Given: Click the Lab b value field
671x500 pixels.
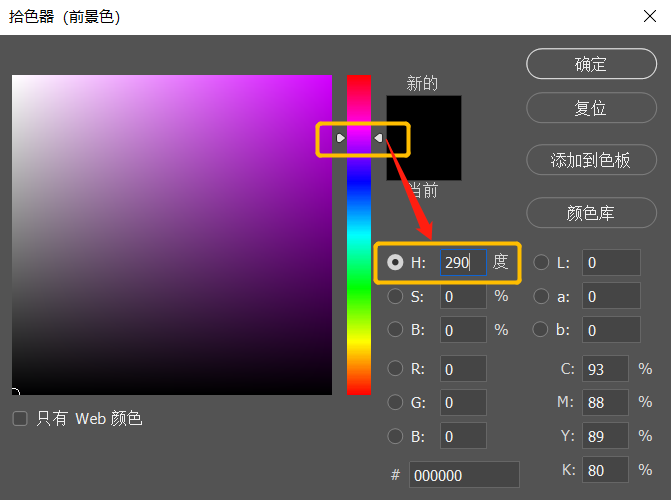Looking at the screenshot, I should pyautogui.click(x=612, y=330).
